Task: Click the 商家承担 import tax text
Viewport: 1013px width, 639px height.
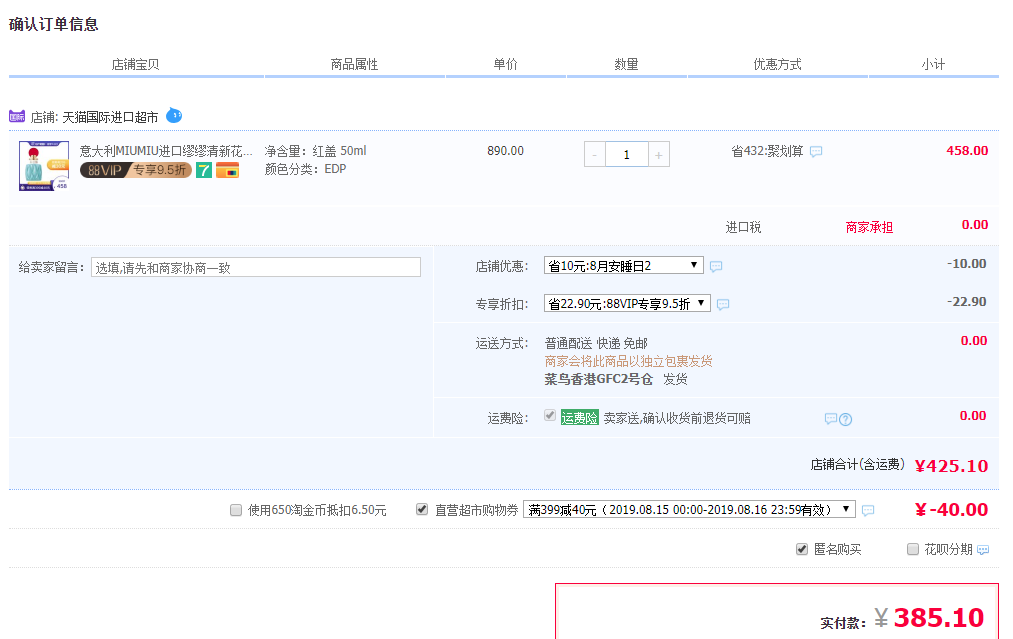Action: pos(870,227)
